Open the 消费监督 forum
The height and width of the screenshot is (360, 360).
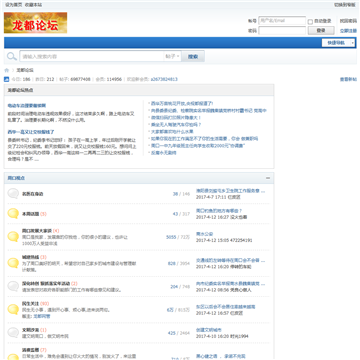30,350
